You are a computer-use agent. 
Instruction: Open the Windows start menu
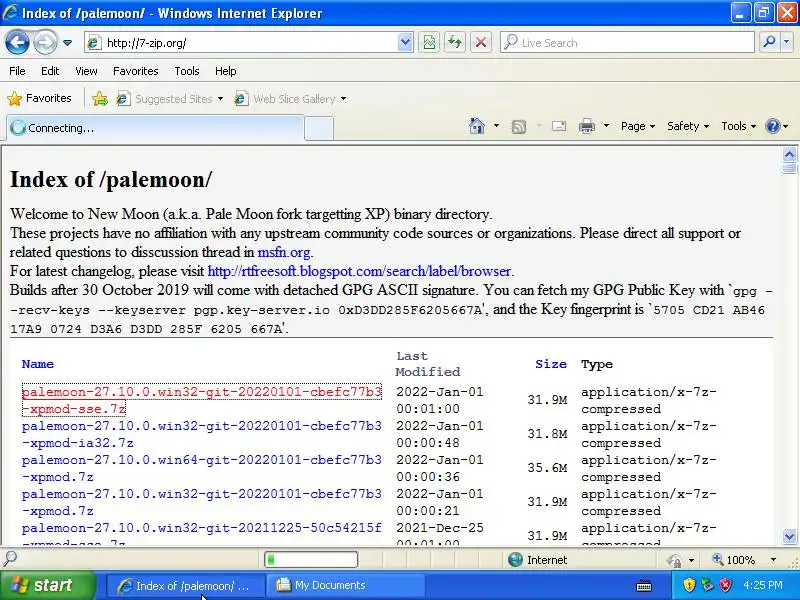coord(48,585)
